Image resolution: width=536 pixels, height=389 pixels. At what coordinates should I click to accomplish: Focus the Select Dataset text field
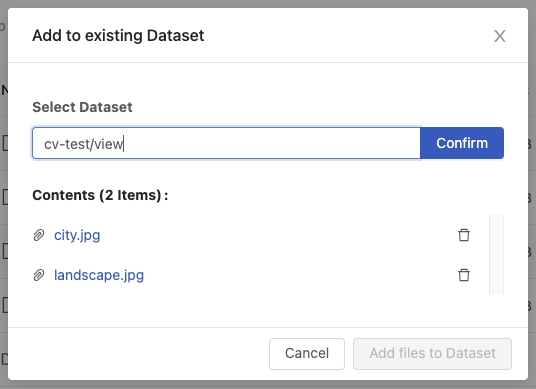pyautogui.click(x=226, y=143)
